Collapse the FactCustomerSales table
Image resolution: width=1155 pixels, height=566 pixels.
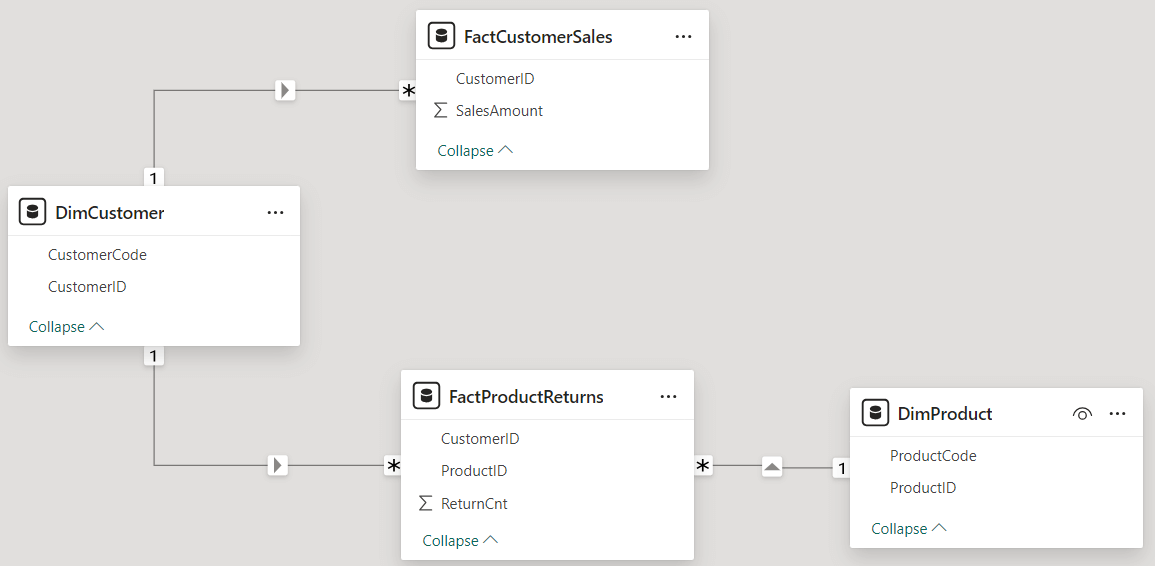475,151
